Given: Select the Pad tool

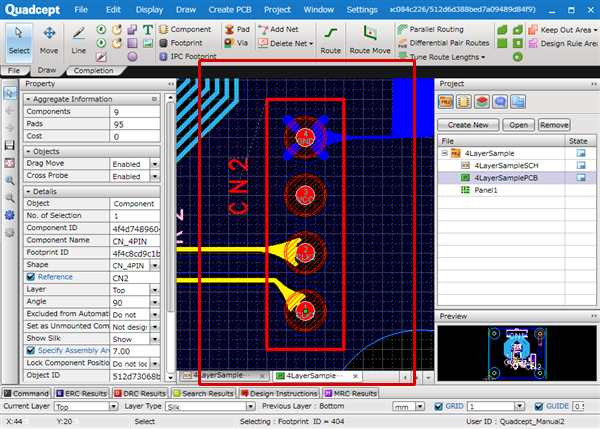Looking at the screenshot, I should click(x=237, y=29).
